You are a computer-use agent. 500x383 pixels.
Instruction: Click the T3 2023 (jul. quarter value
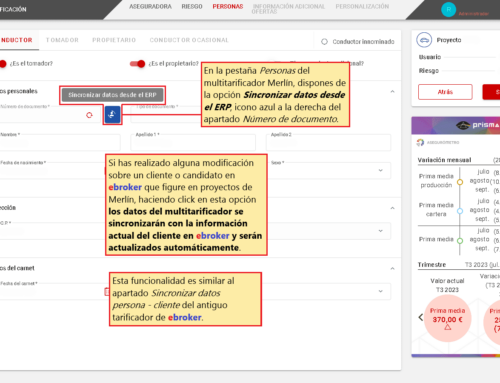[482, 265]
